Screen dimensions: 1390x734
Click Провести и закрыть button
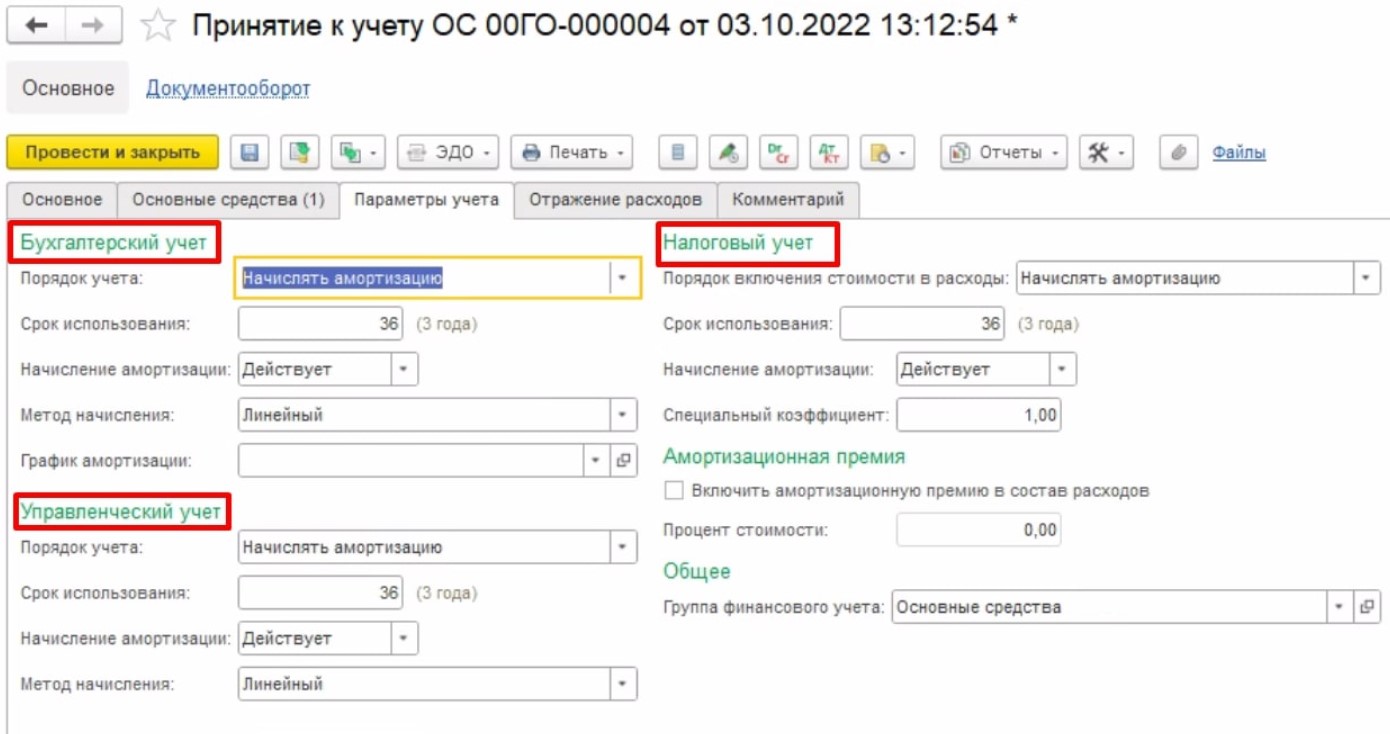tap(112, 153)
